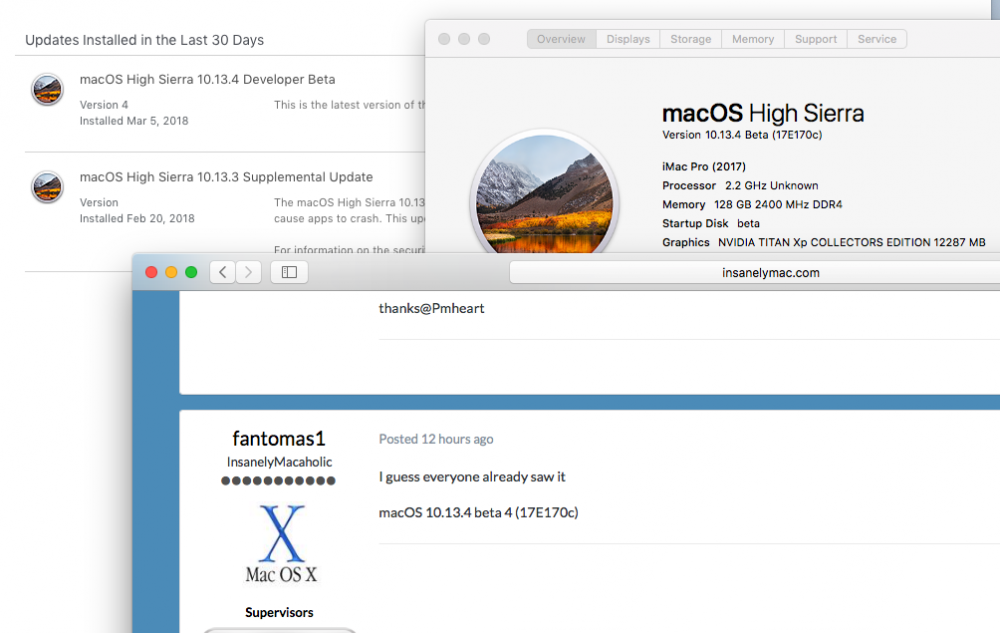The image size is (1000, 633).
Task: Click the reputation dots under fantomas1
Action: click(x=278, y=481)
